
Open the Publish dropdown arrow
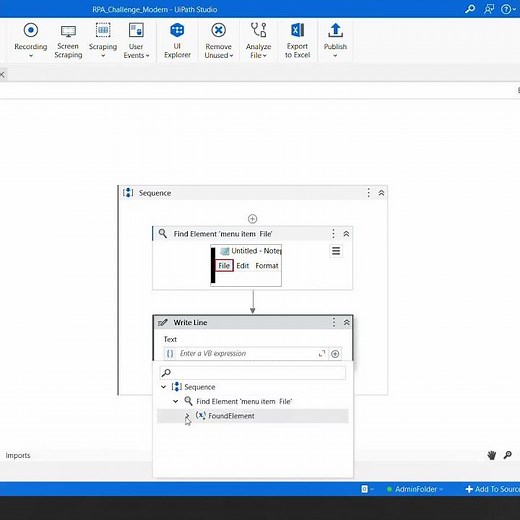[x=335, y=56]
